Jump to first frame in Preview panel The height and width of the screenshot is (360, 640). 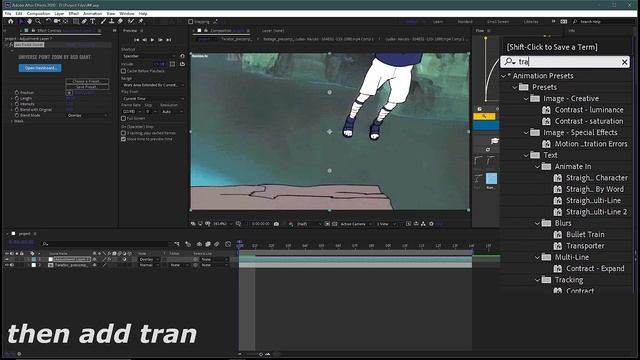point(136,40)
